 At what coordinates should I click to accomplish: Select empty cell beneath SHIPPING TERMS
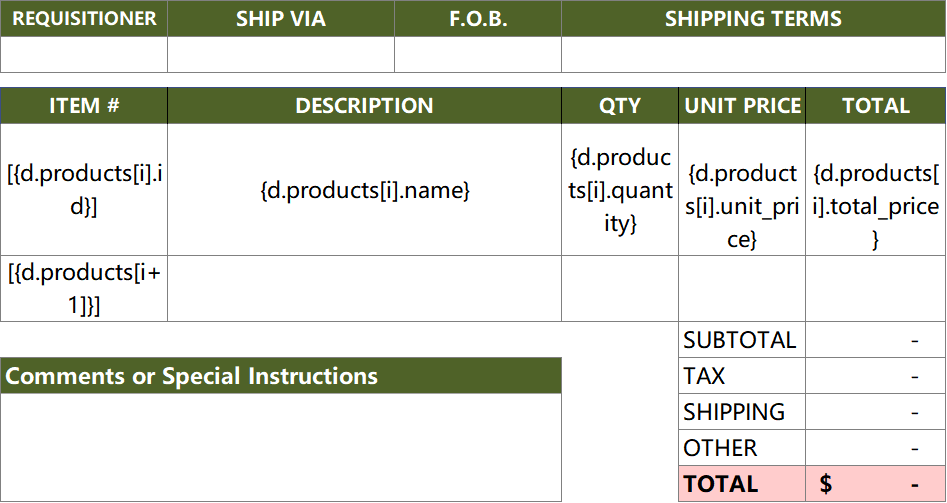[x=753, y=54]
